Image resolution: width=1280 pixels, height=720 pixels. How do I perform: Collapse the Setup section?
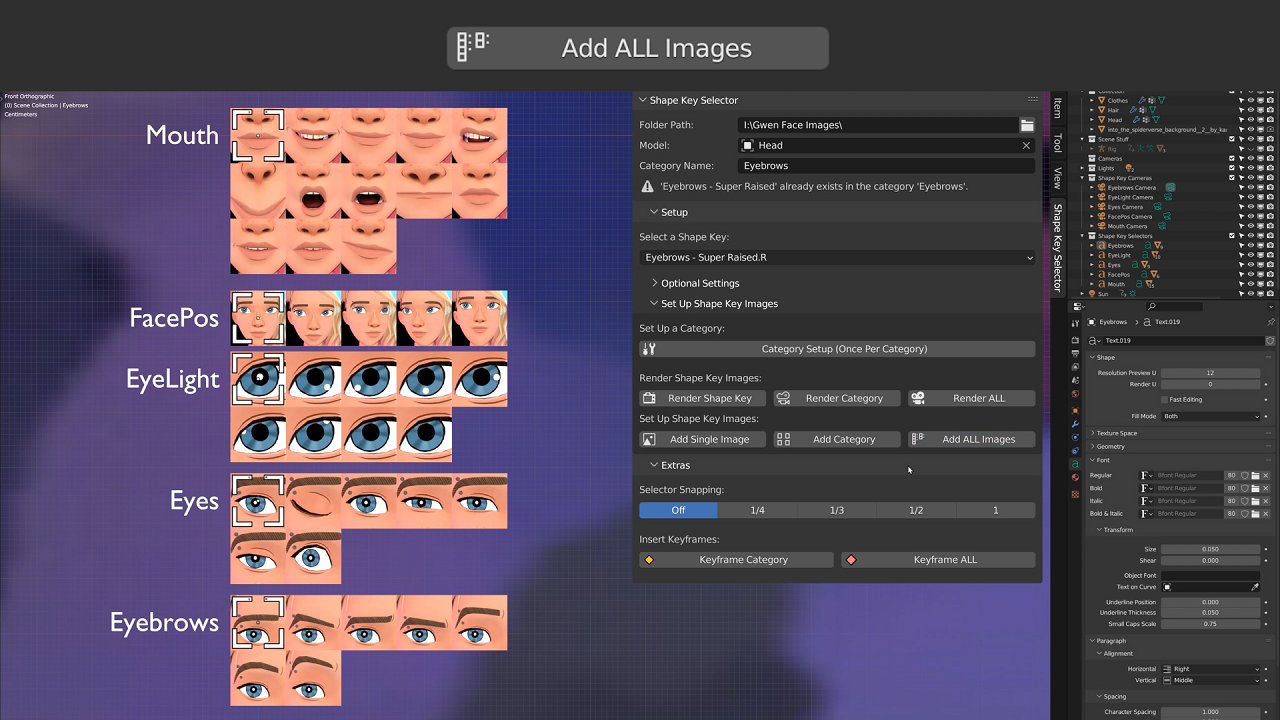click(668, 212)
